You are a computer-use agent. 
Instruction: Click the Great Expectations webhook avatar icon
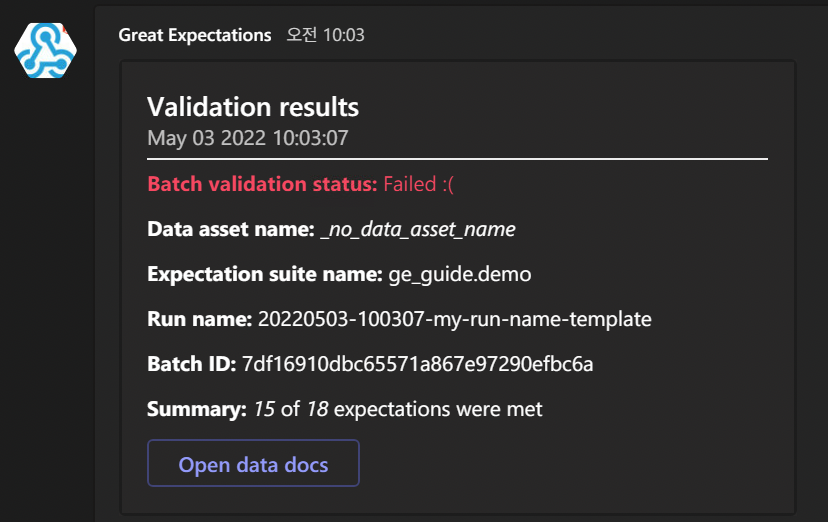click(x=45, y=50)
